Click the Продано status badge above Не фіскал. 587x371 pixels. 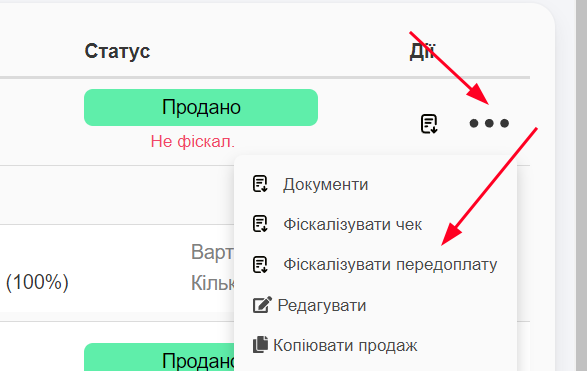coord(201,107)
